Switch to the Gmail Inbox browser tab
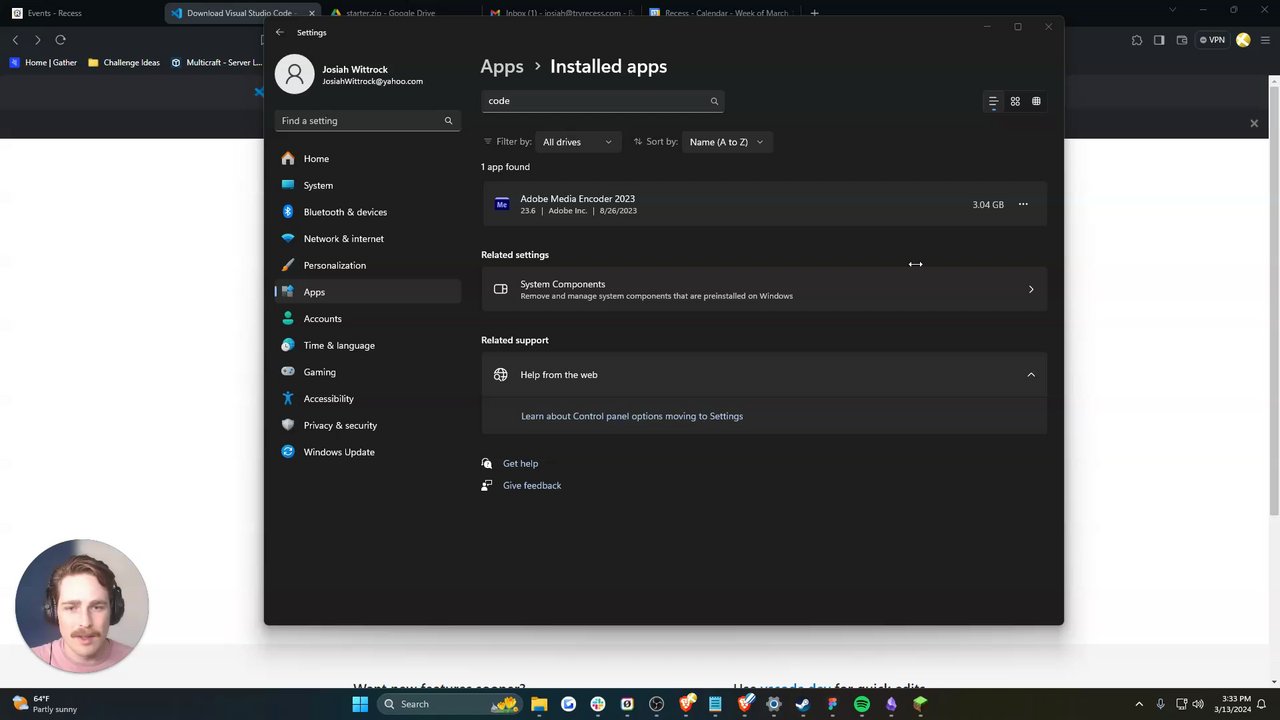 tap(560, 13)
